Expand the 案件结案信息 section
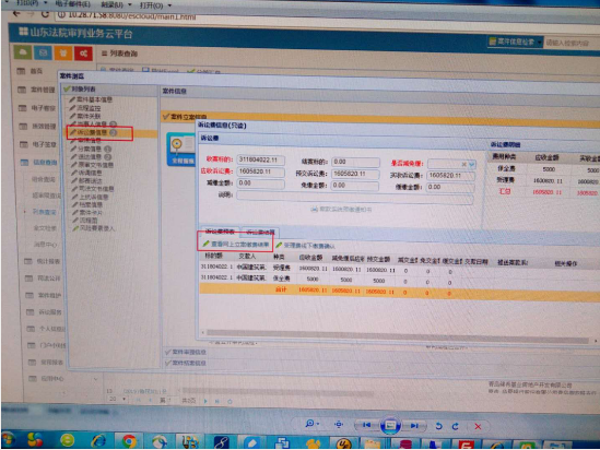This screenshot has height=450, width=600. tap(185, 363)
